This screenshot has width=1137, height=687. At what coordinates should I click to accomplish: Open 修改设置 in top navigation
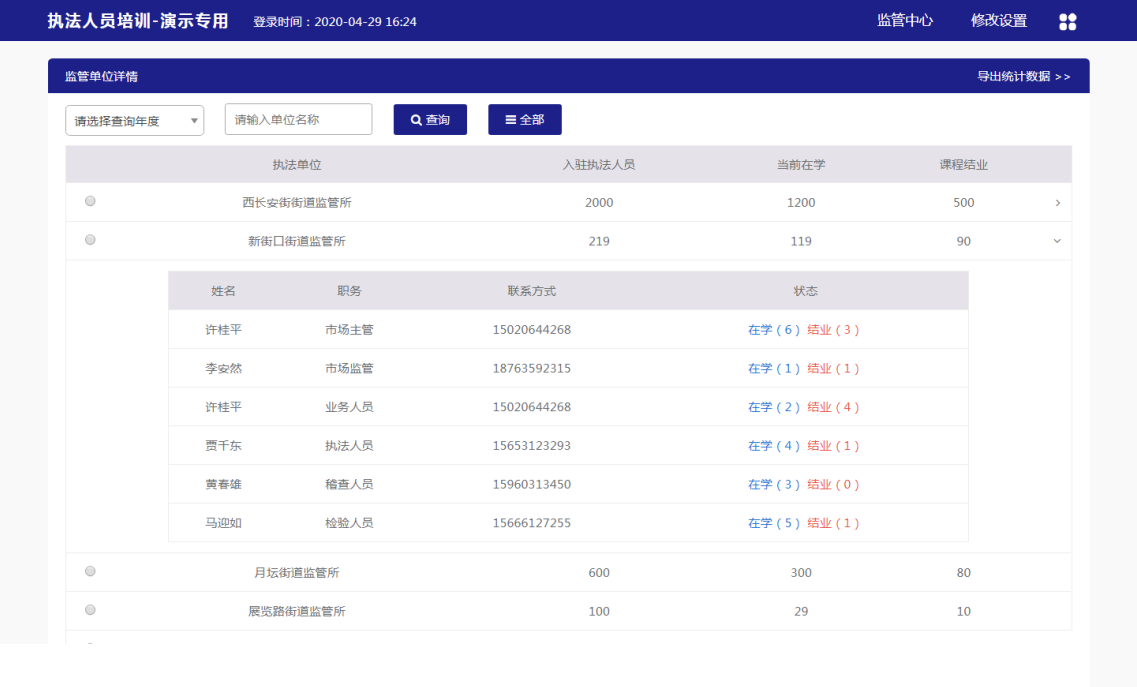(999, 20)
